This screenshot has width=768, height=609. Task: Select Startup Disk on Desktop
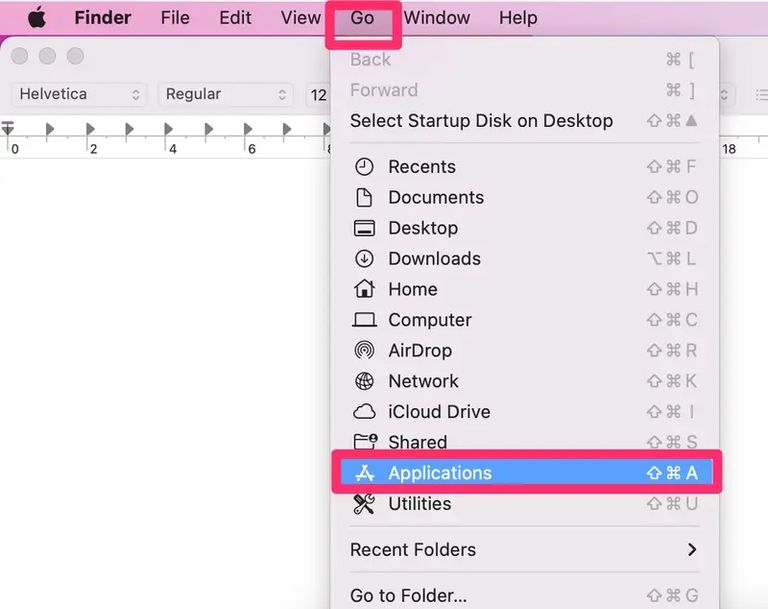481,121
